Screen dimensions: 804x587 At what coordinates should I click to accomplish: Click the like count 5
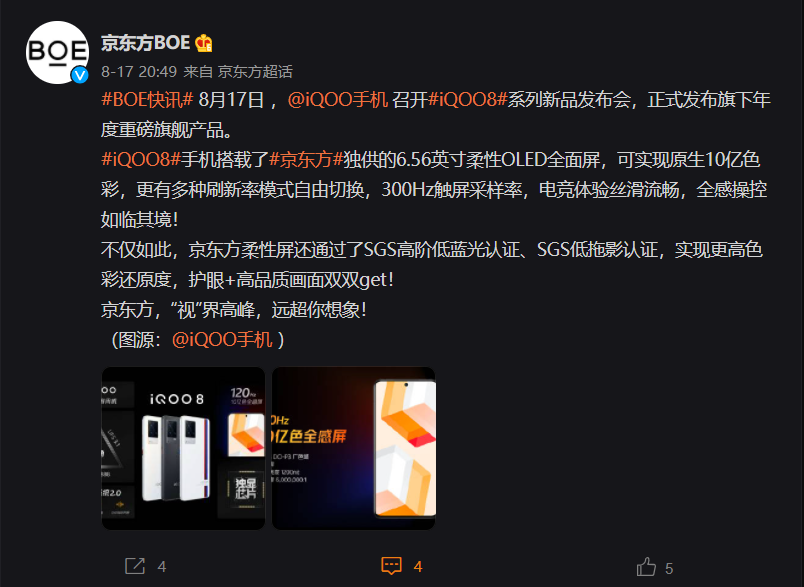(x=669, y=568)
